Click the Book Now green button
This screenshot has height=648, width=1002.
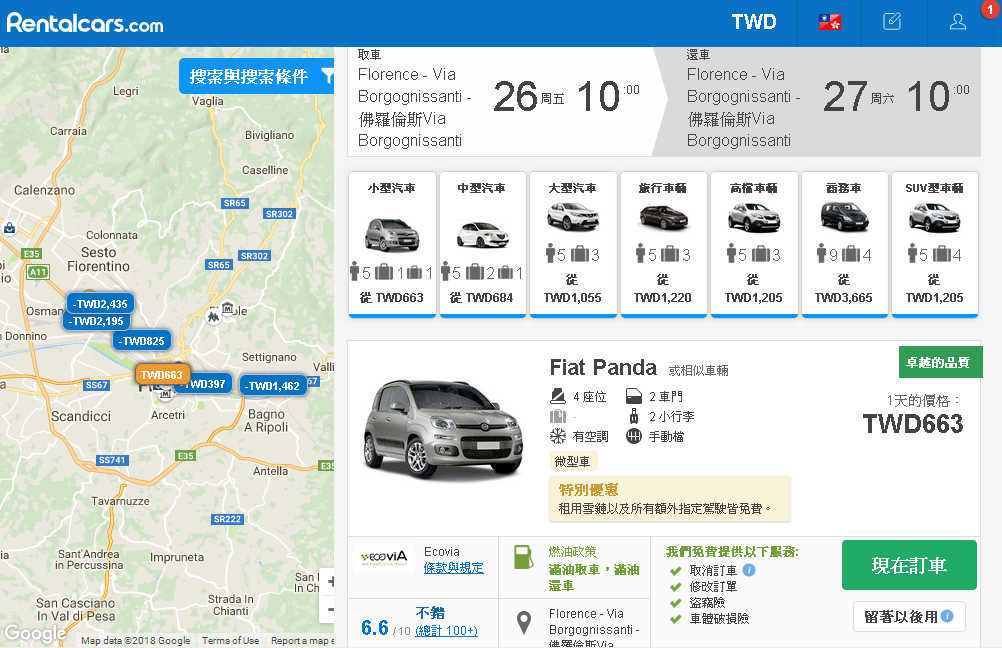pos(909,565)
